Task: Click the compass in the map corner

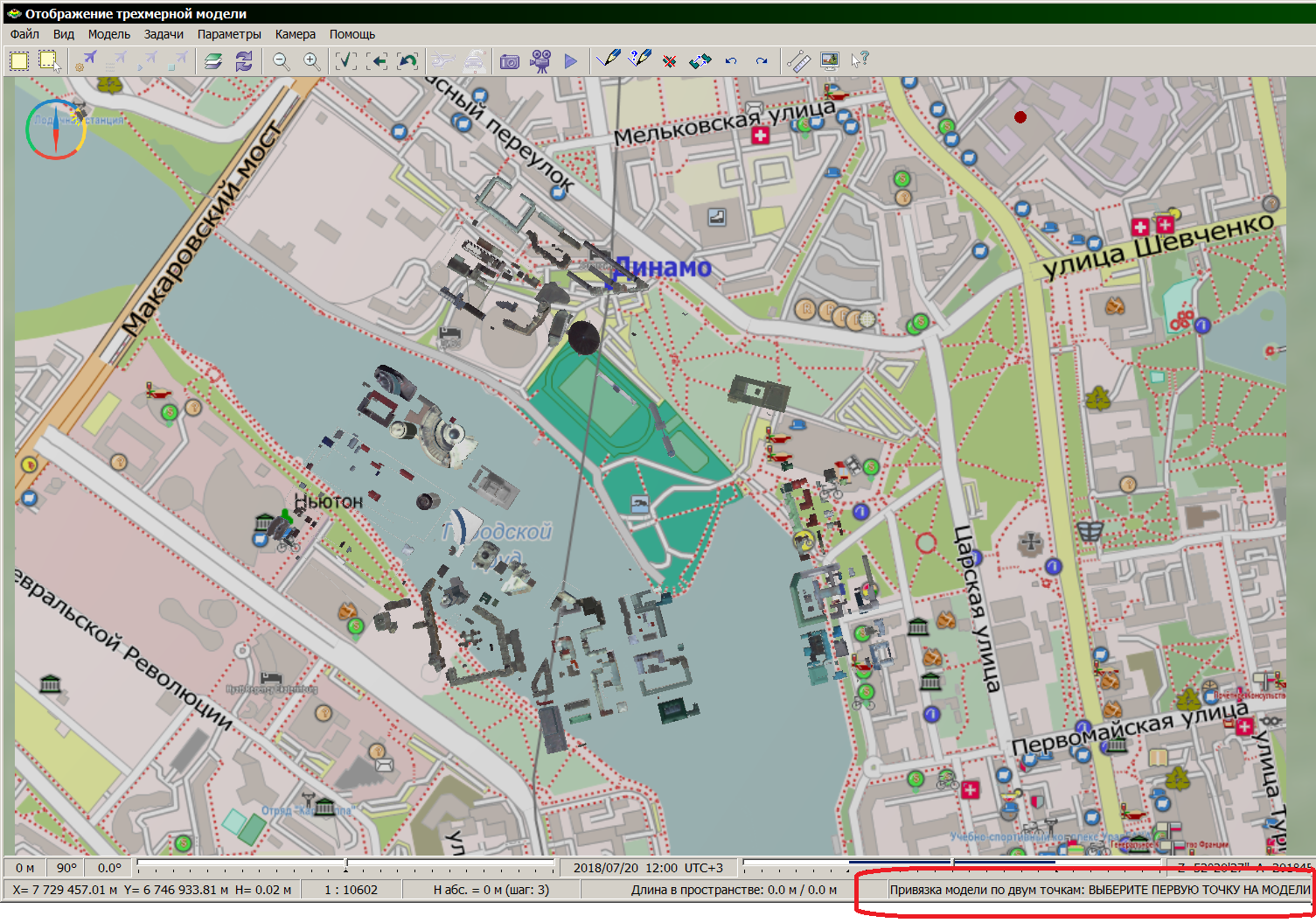Action: pos(55,129)
